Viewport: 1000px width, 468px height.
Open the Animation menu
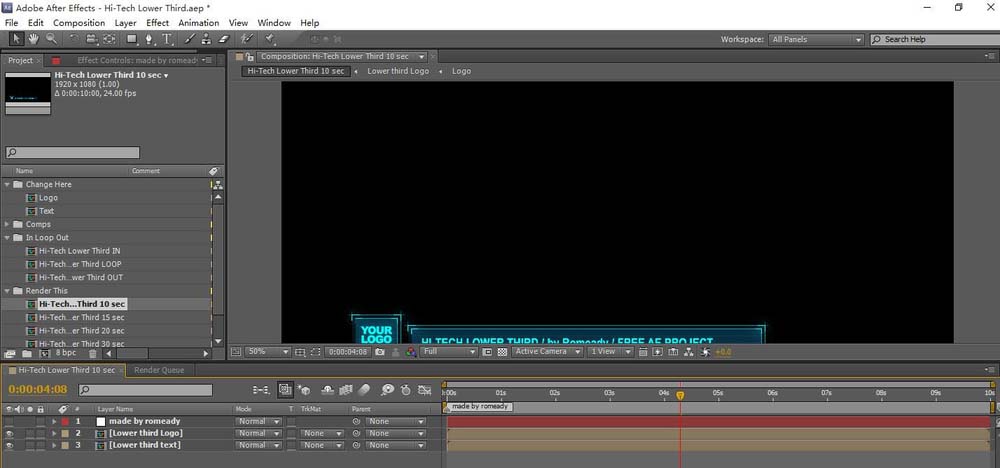coord(198,22)
